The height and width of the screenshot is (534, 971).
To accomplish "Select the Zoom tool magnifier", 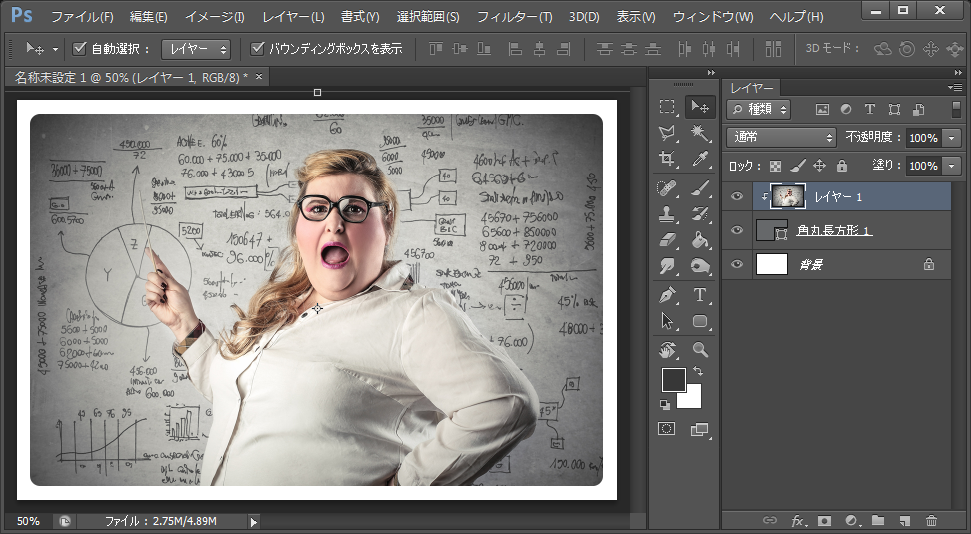I will pos(700,349).
